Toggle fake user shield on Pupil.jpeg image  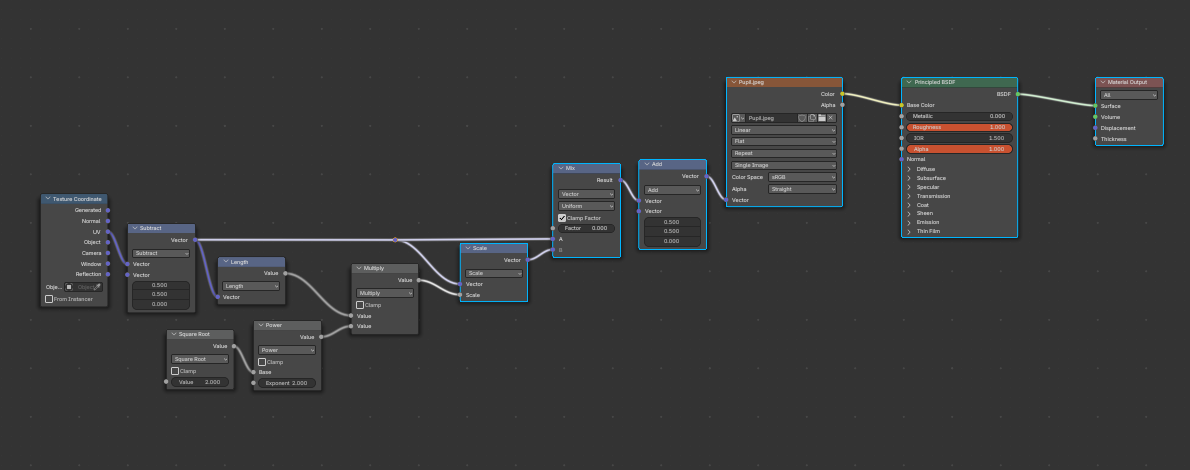pos(802,118)
